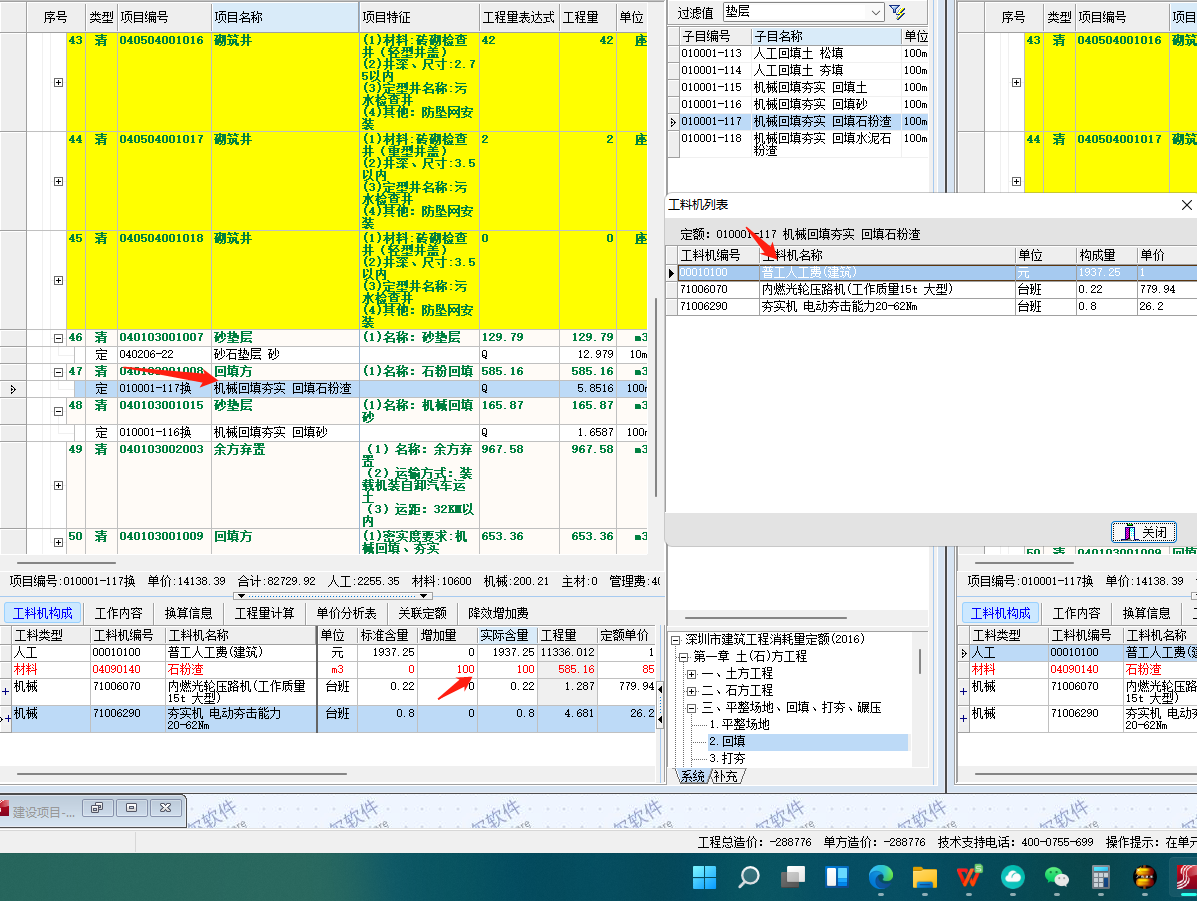This screenshot has width=1197, height=901.
Task: Collapse row 47 回填方 in left window
Action: pyautogui.click(x=58, y=373)
